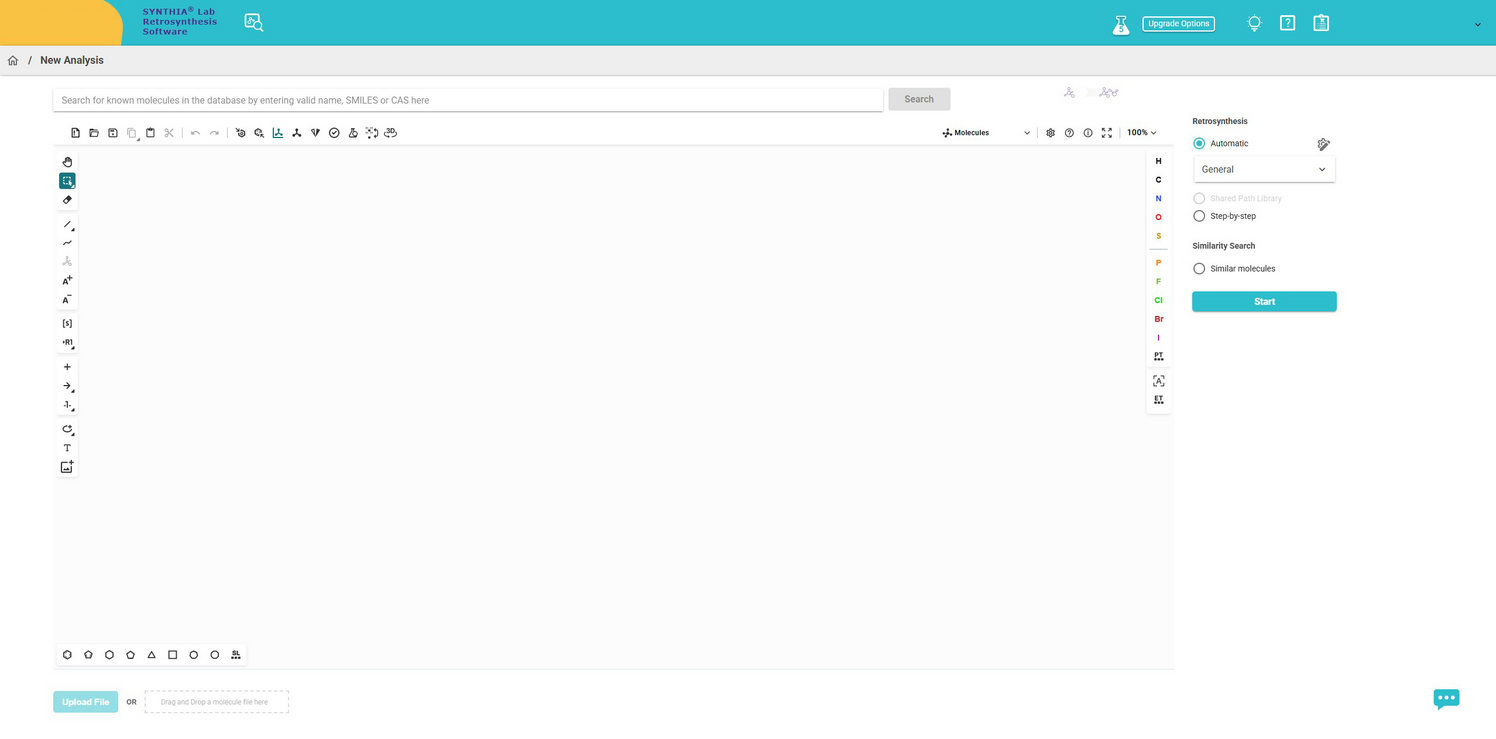1496x739 pixels.
Task: Go to the New Analysis breadcrumb
Action: 72,61
